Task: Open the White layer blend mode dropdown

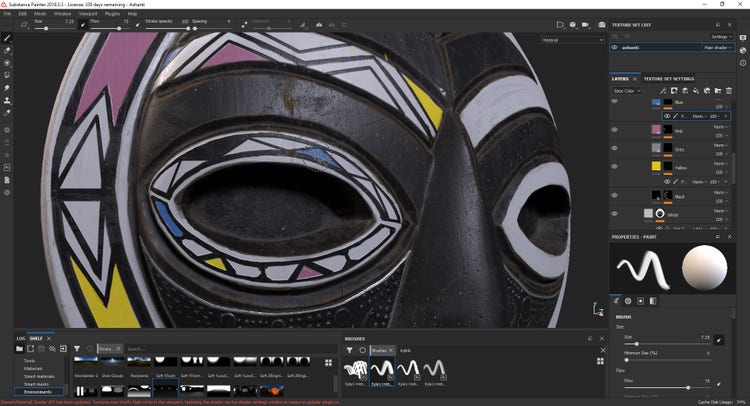Action: pos(720,210)
